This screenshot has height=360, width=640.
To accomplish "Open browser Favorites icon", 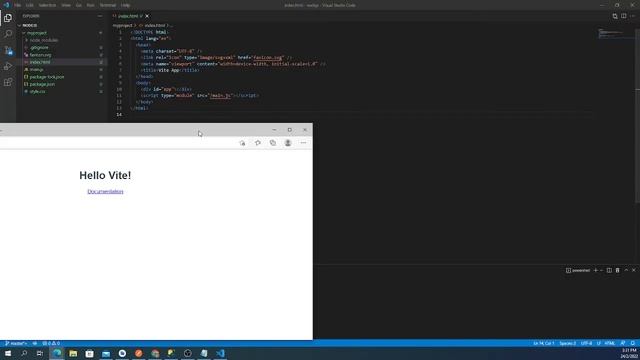I will point(258,143).
